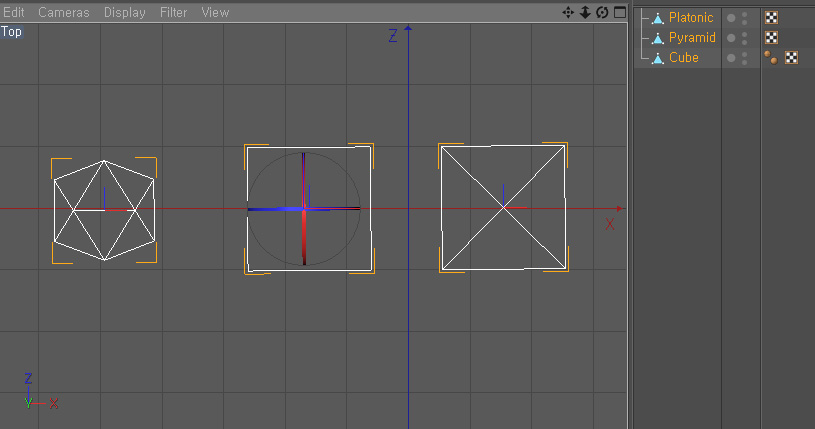Toggle the active viewport maximize icon

(x=620, y=12)
